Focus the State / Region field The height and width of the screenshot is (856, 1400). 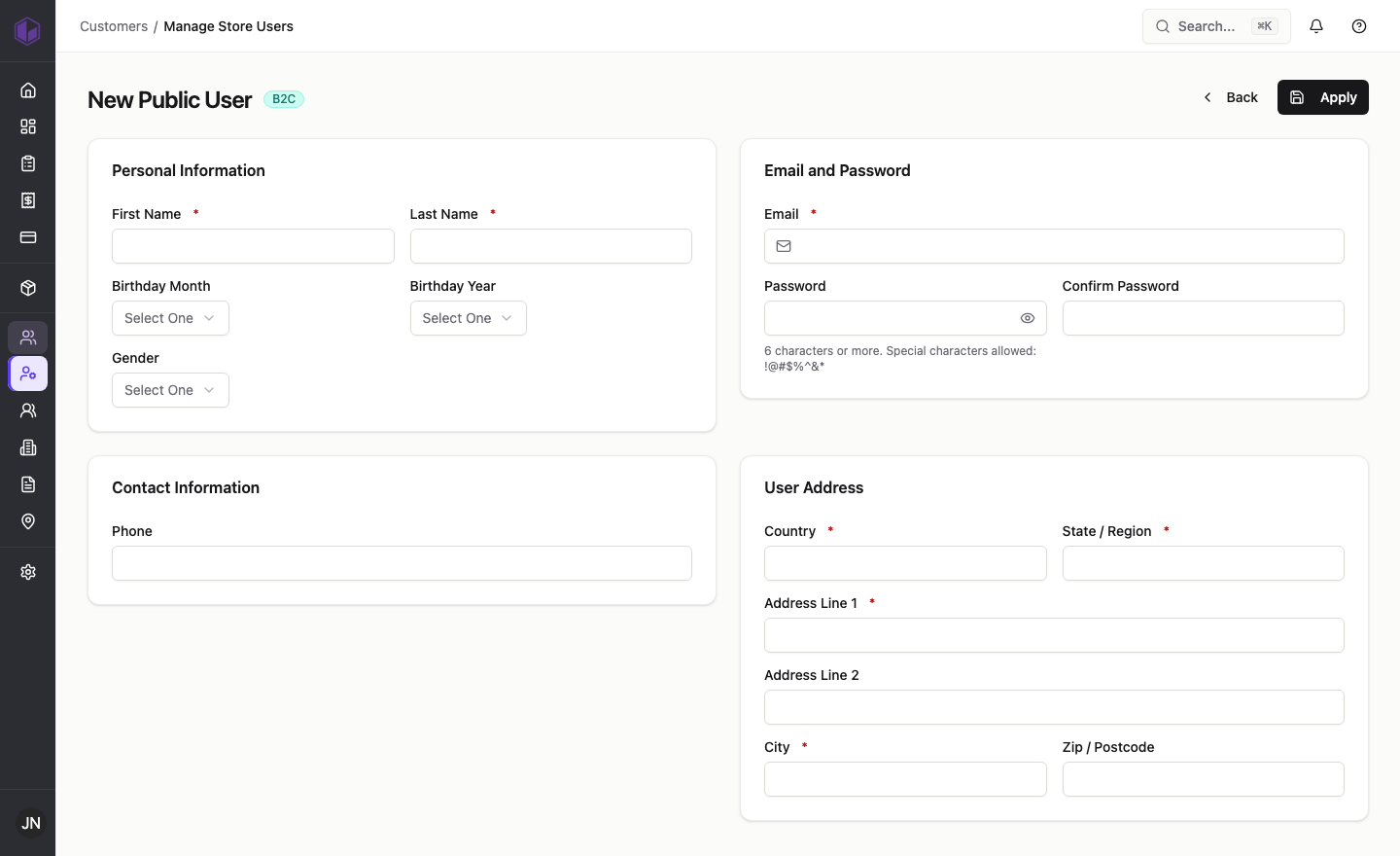1204,563
